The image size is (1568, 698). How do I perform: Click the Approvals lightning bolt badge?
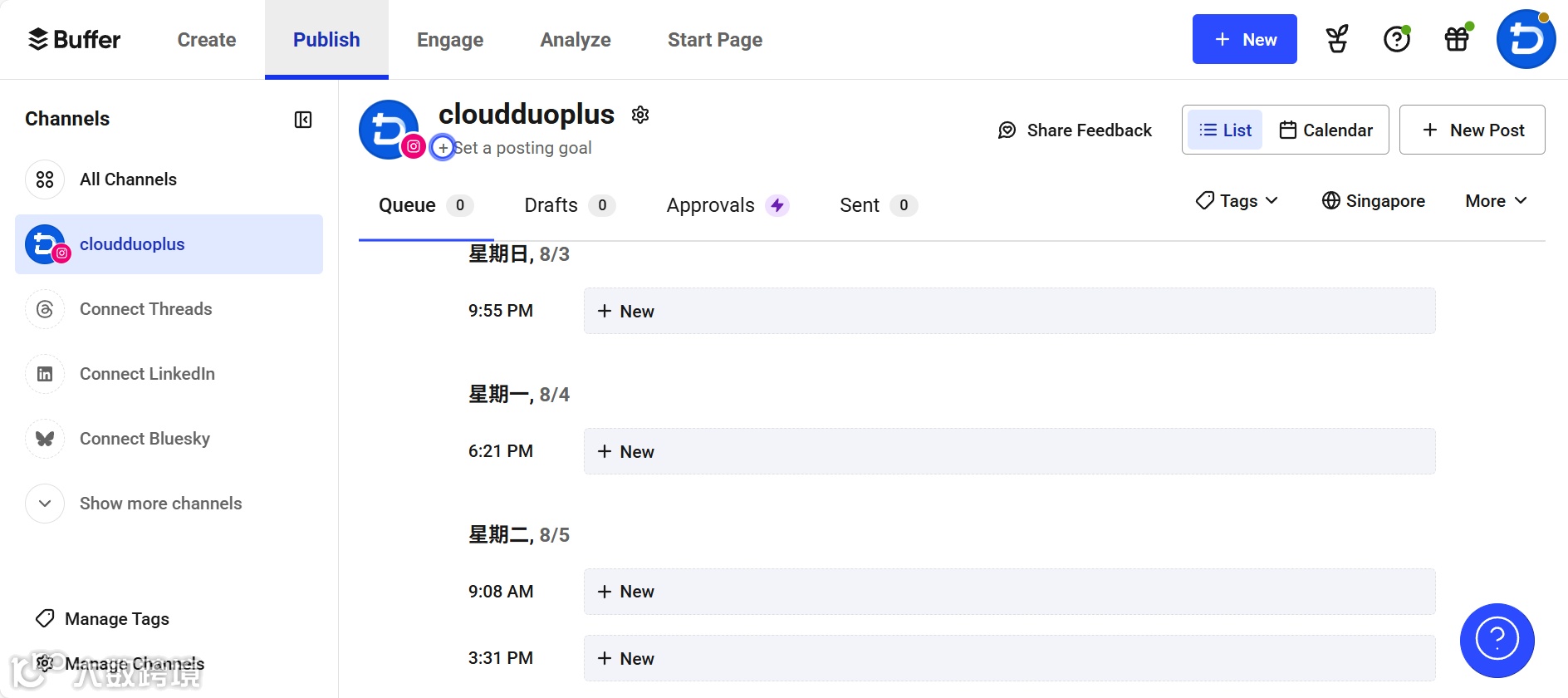777,205
